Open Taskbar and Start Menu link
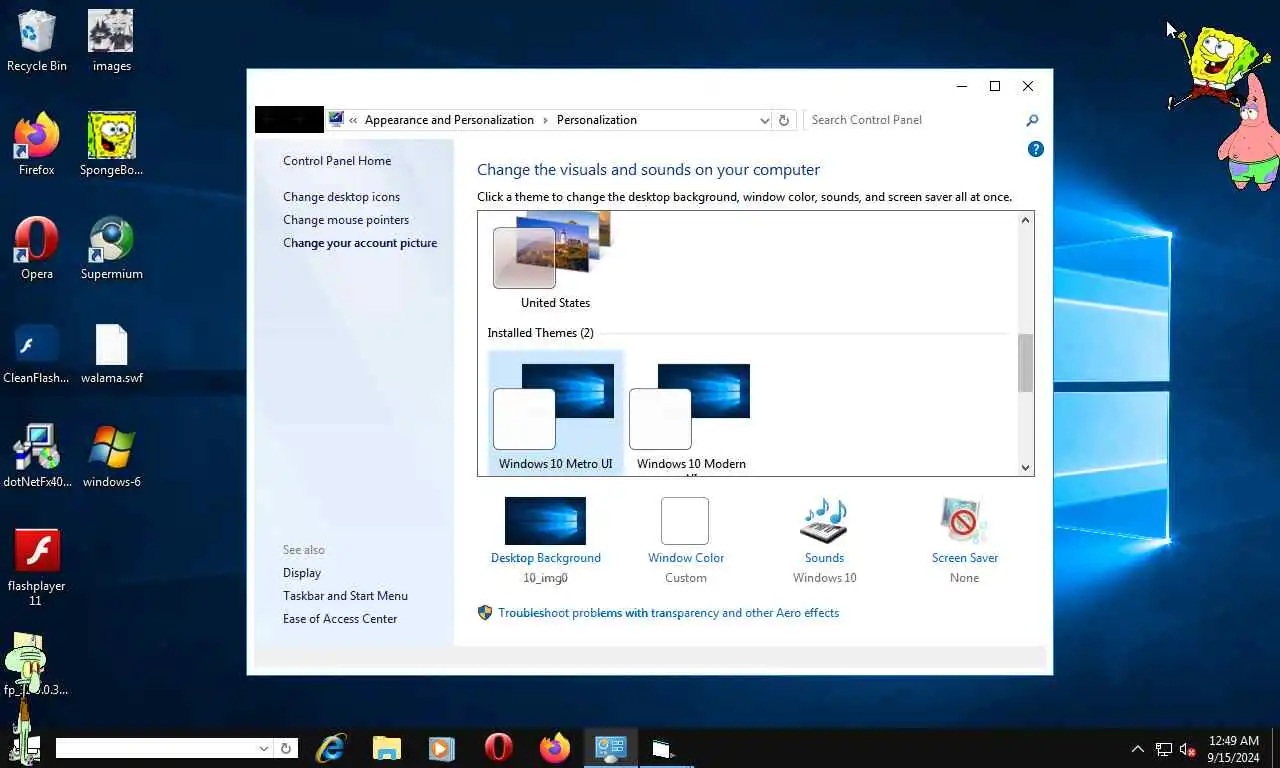This screenshot has width=1280, height=768. (345, 596)
